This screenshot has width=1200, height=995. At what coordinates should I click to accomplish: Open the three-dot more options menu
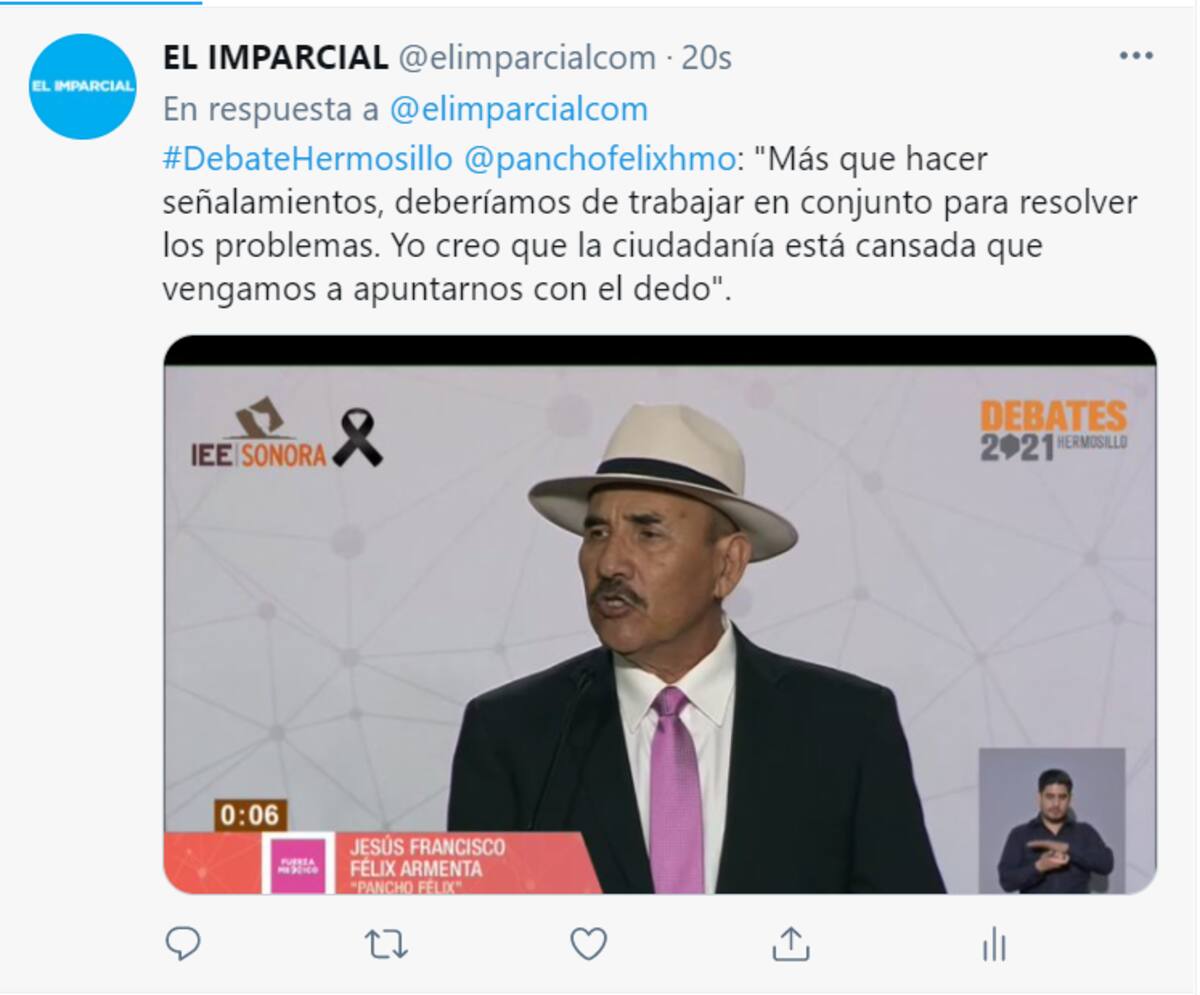1136,56
